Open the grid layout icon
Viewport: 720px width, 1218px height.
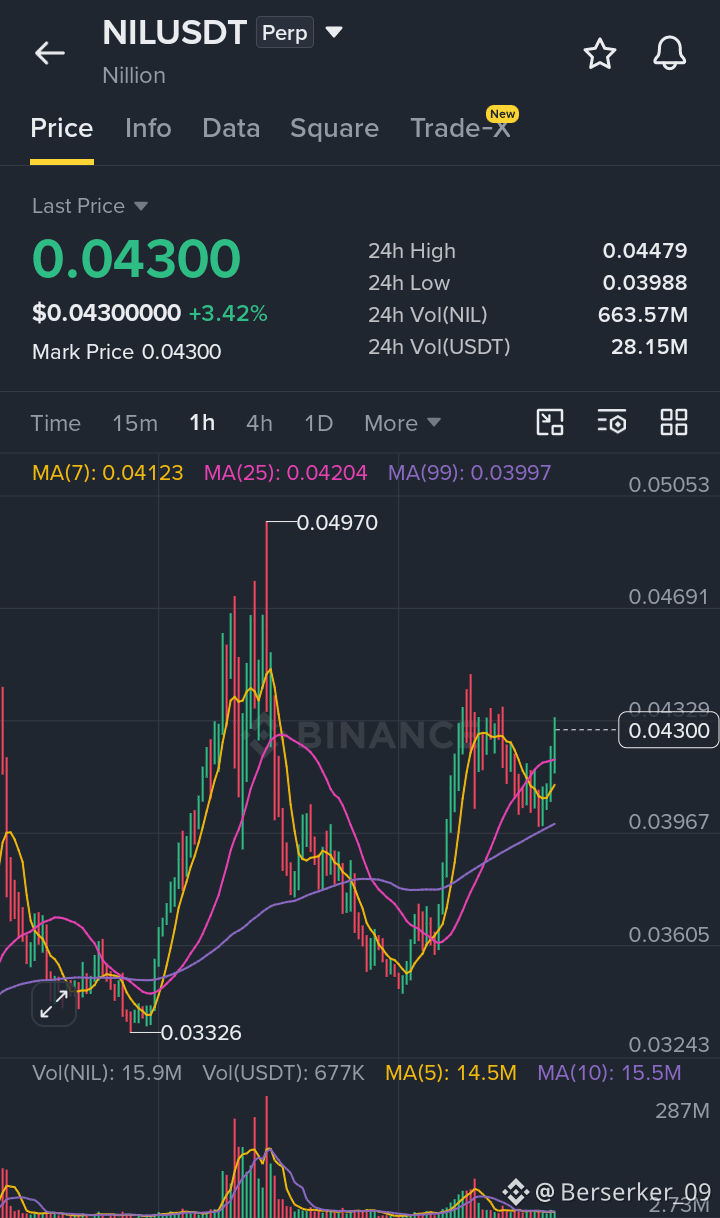674,422
